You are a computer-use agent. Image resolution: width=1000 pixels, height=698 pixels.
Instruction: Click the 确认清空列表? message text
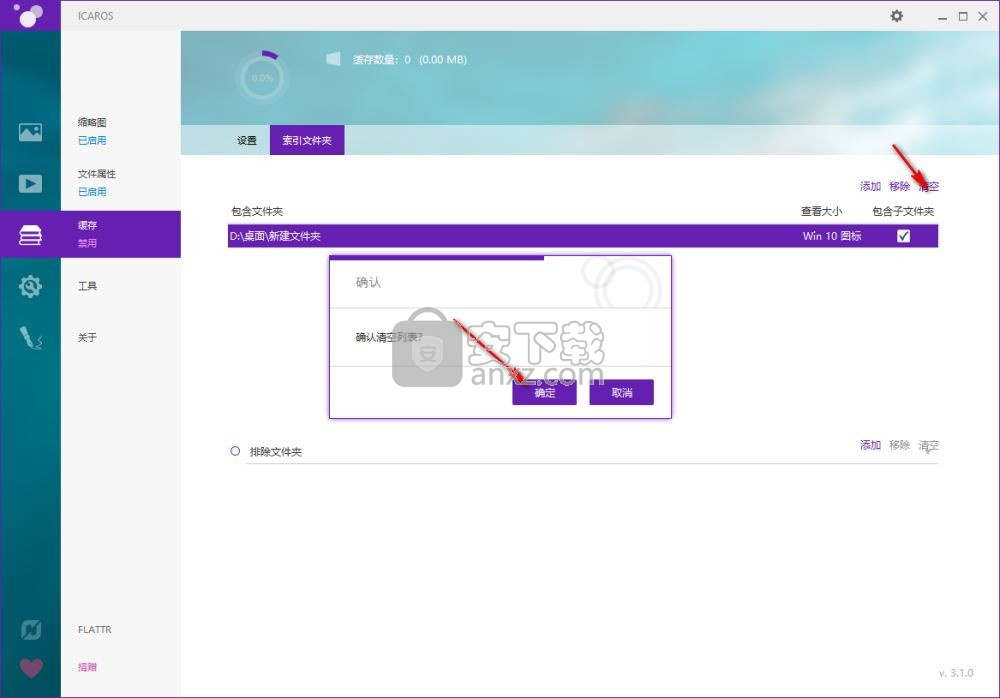pyautogui.click(x=389, y=337)
